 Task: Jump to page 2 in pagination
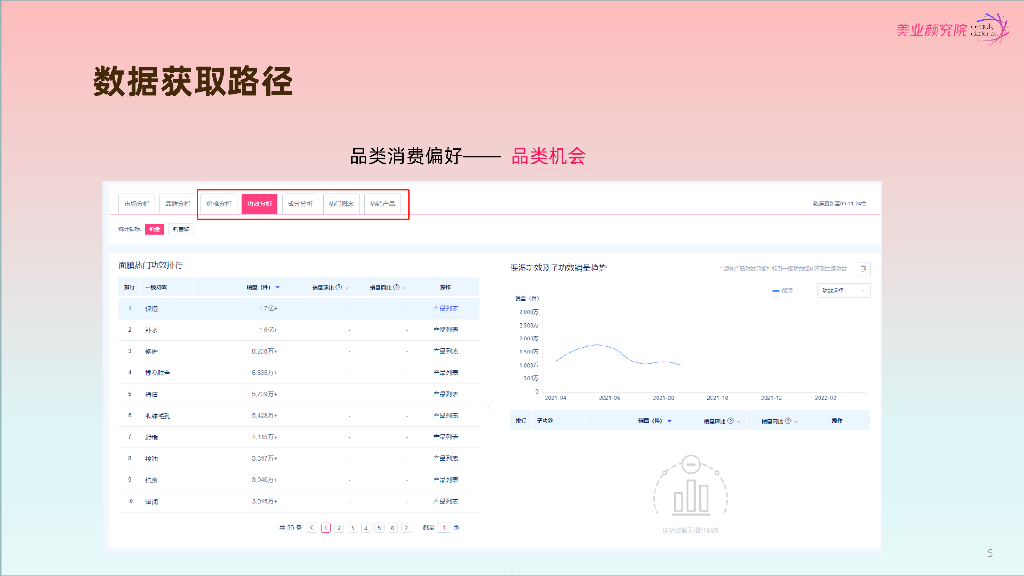(x=339, y=527)
